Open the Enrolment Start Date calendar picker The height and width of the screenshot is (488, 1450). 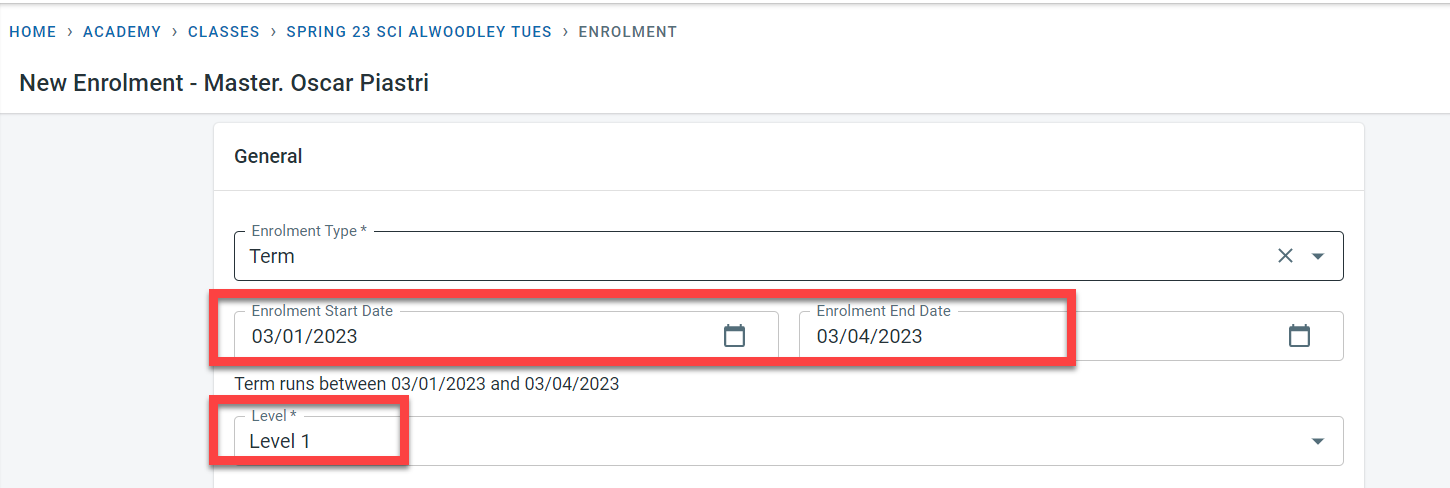[x=734, y=336]
